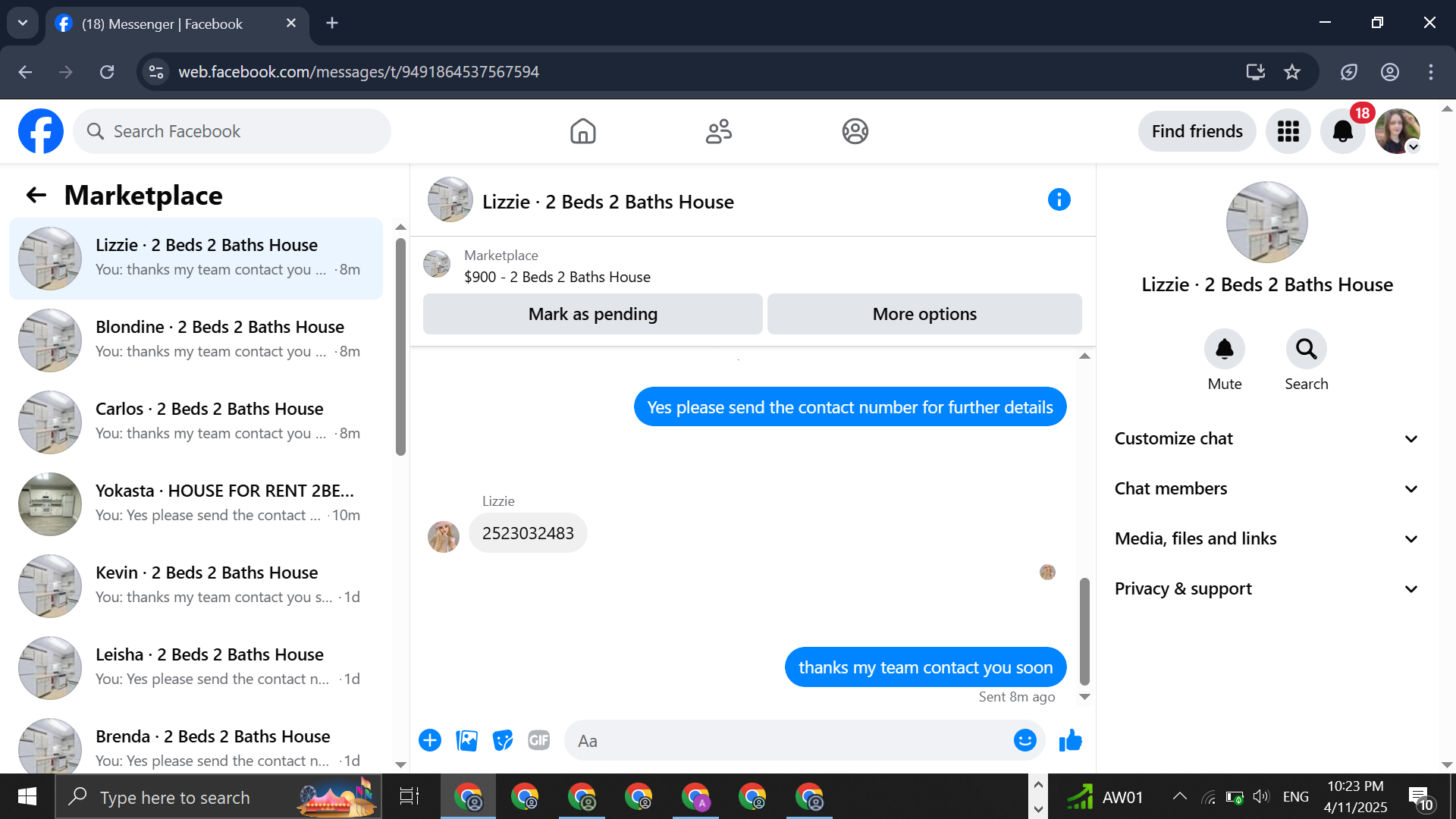Open Carlos 2 Beds 2 Baths House chat
1456x819 pixels.
point(196,422)
